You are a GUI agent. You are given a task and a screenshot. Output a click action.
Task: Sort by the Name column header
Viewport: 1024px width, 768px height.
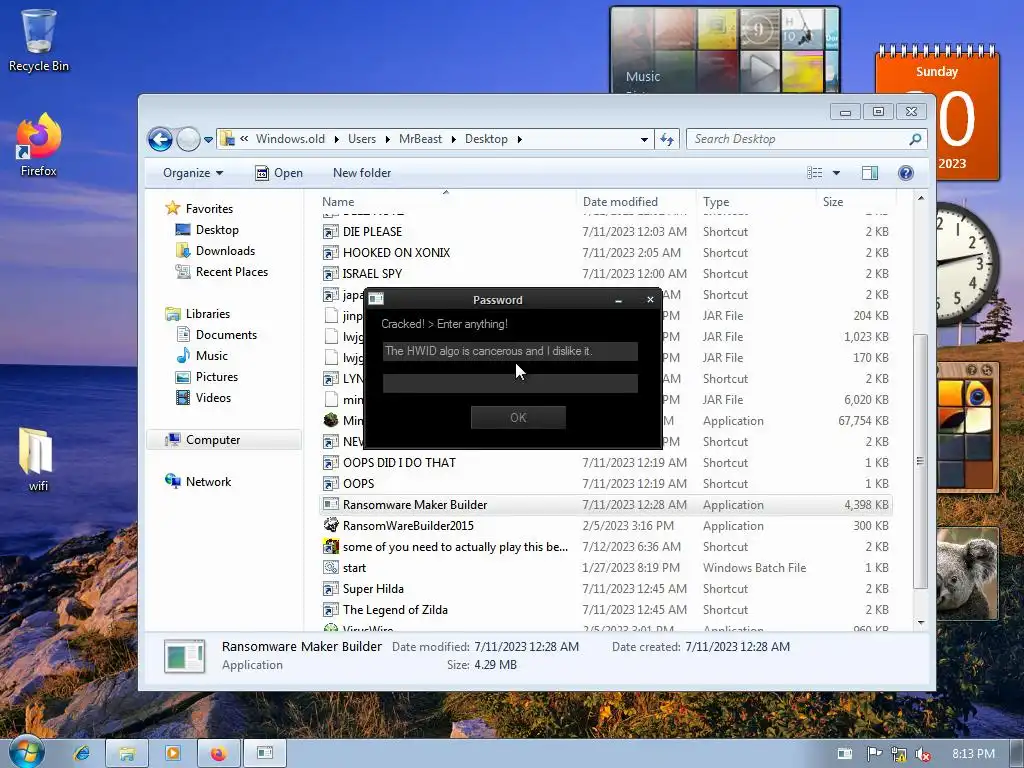point(338,202)
